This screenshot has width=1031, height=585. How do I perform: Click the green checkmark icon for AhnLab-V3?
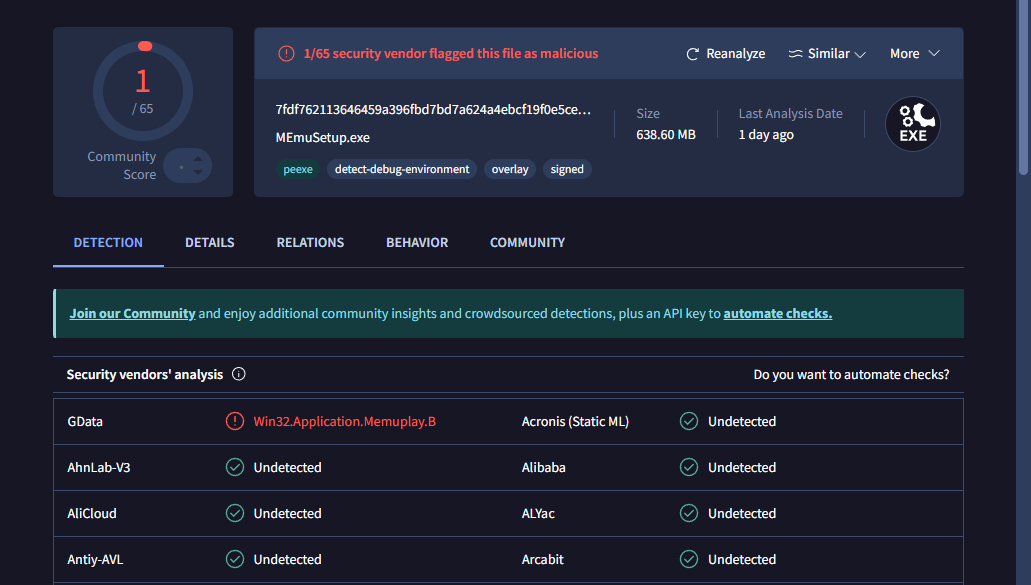(235, 467)
